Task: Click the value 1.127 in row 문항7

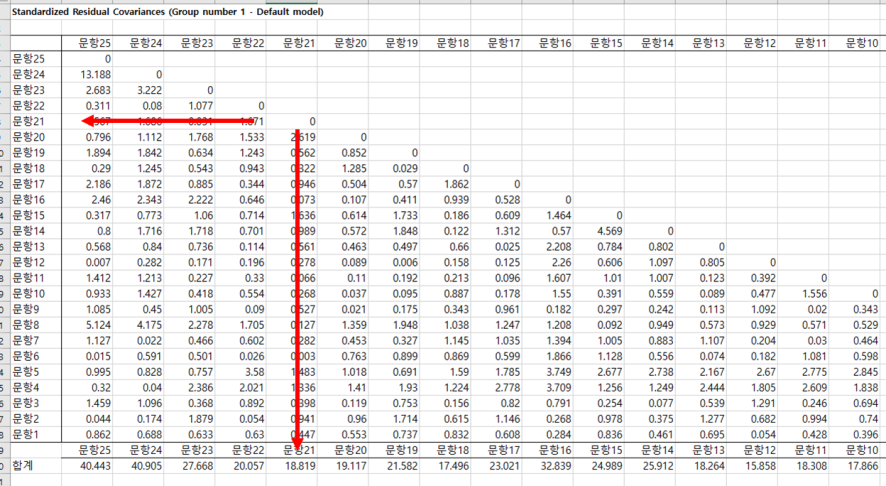Action: [x=98, y=341]
